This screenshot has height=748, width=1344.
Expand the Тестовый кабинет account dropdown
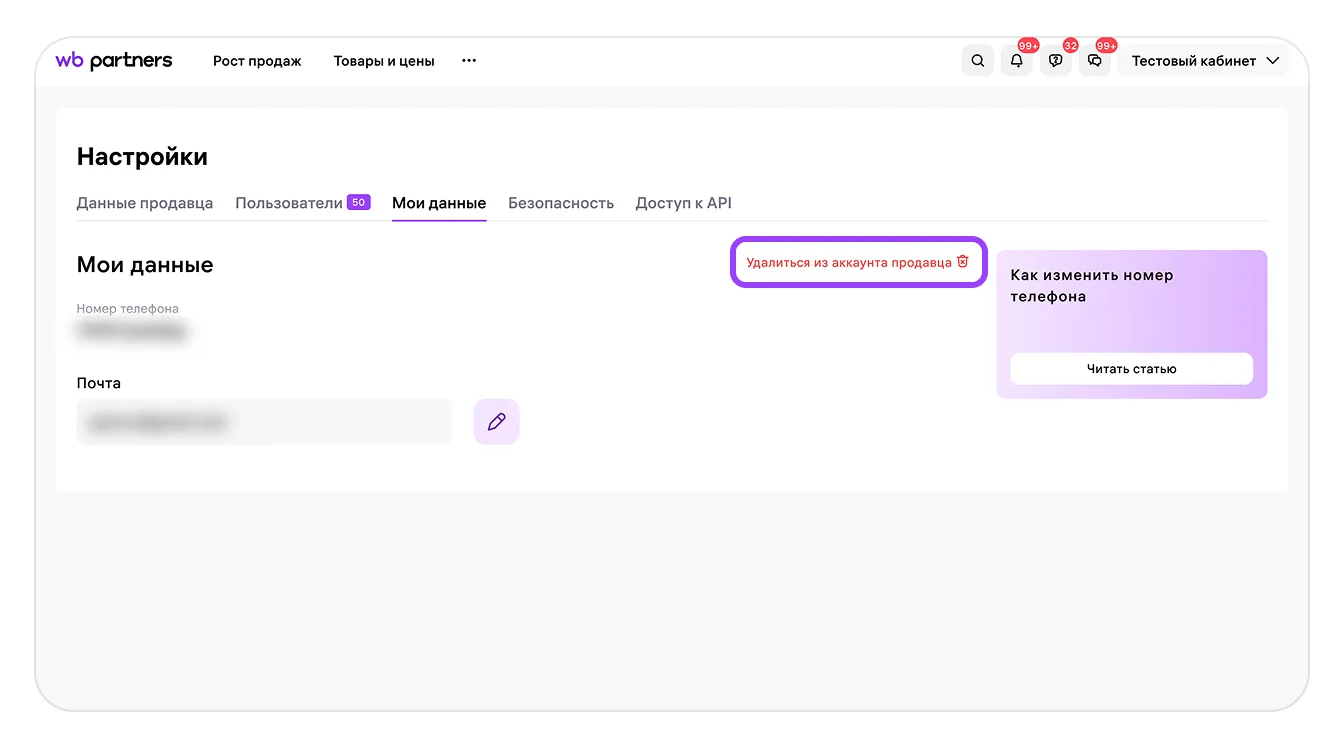coord(1204,61)
